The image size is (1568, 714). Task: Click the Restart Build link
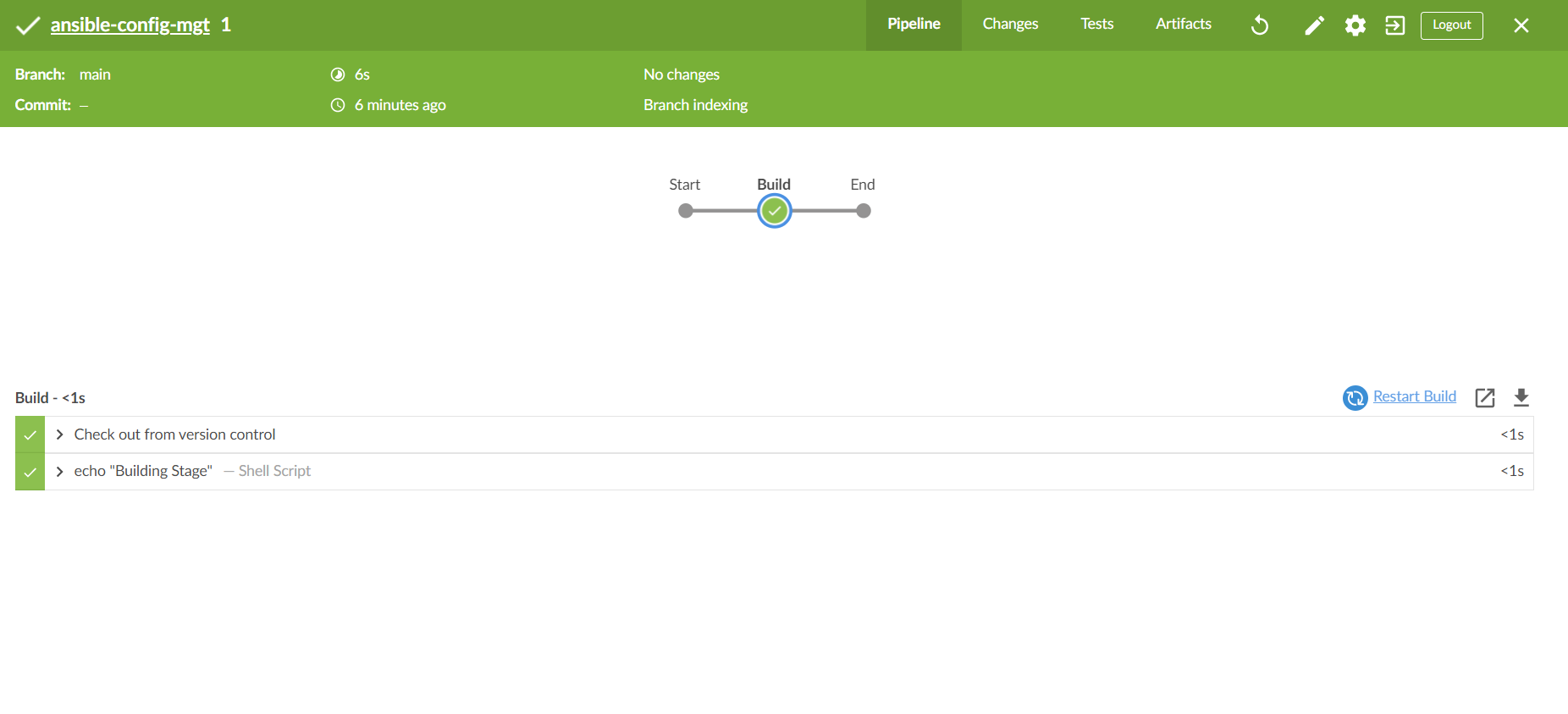pyautogui.click(x=1415, y=396)
